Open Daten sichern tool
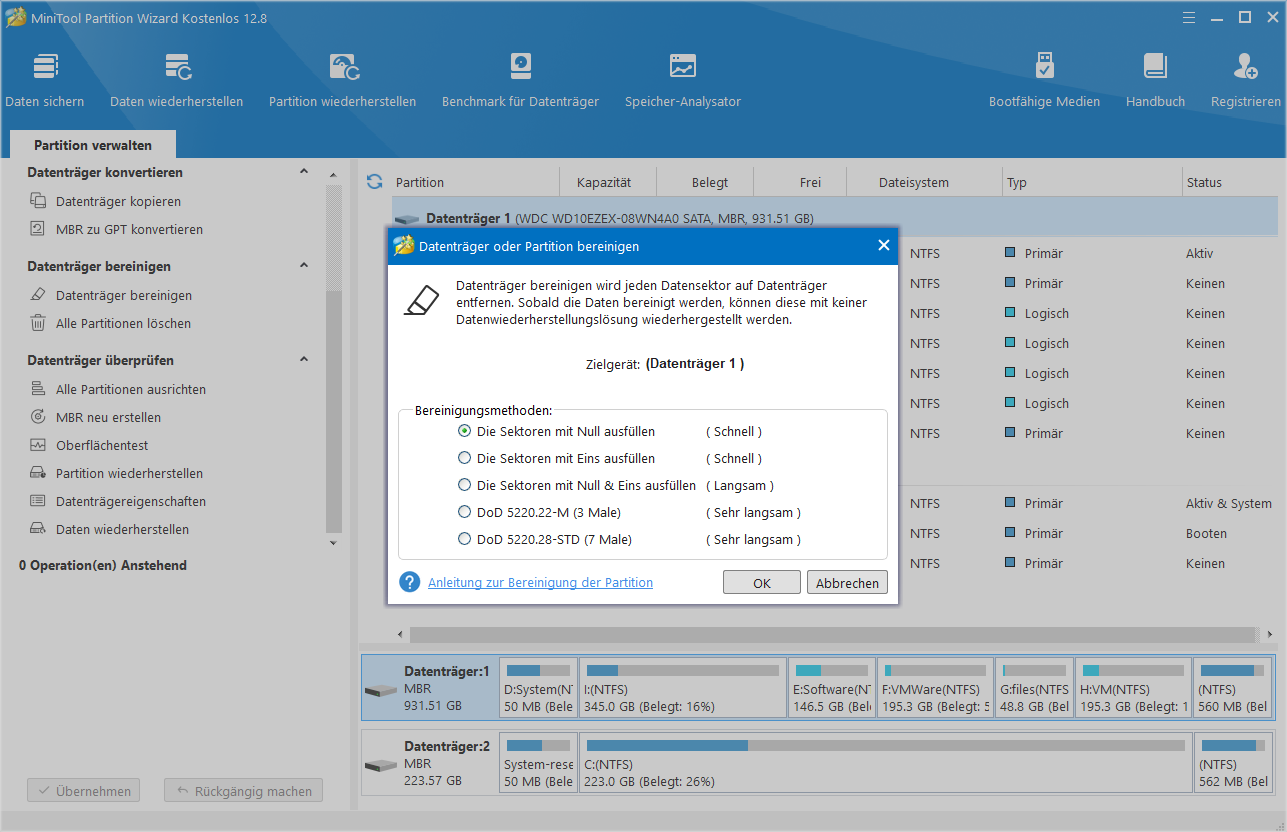Screen dimensions: 1287x832 click(x=45, y=80)
